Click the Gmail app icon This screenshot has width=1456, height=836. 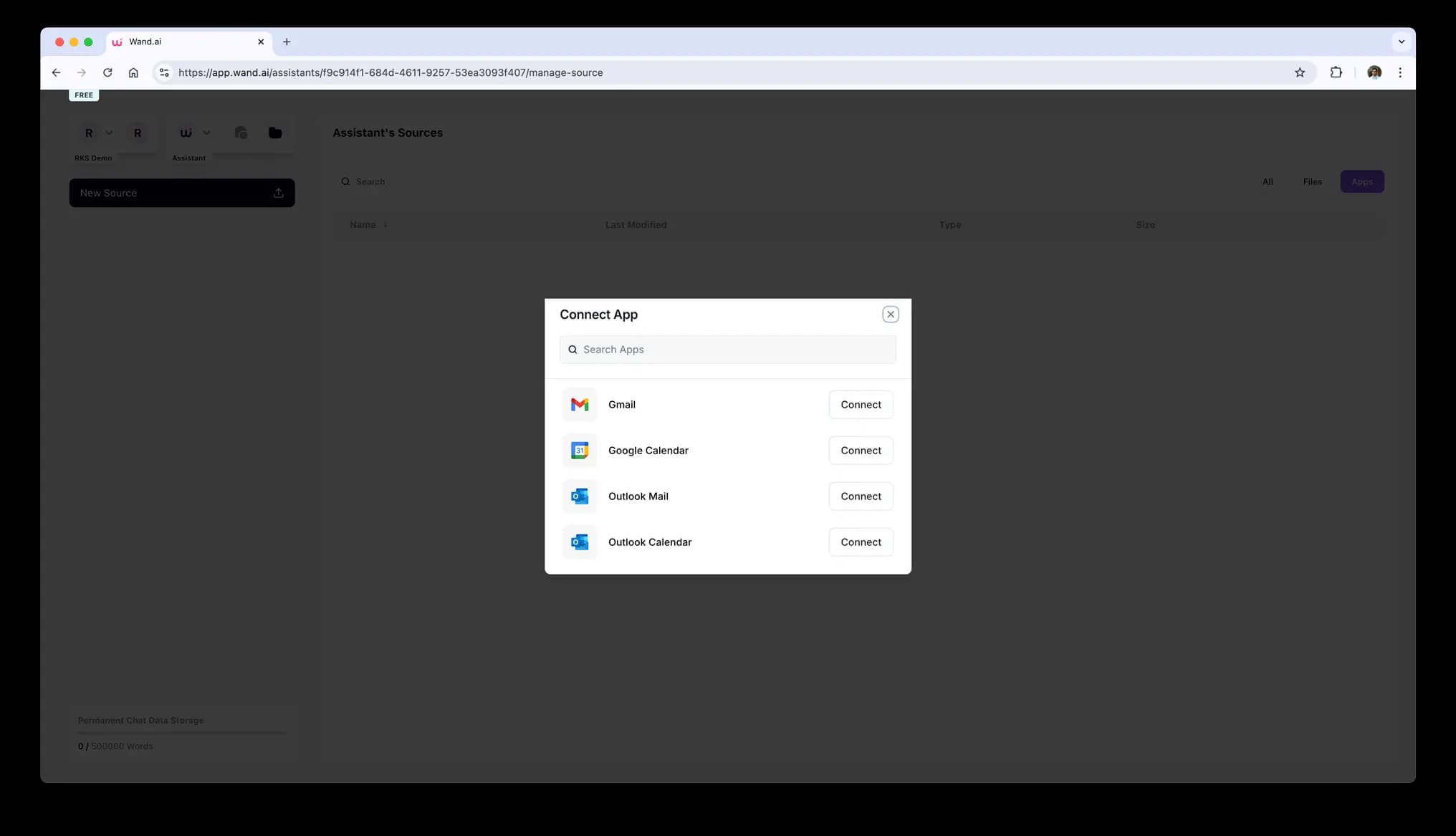click(579, 405)
